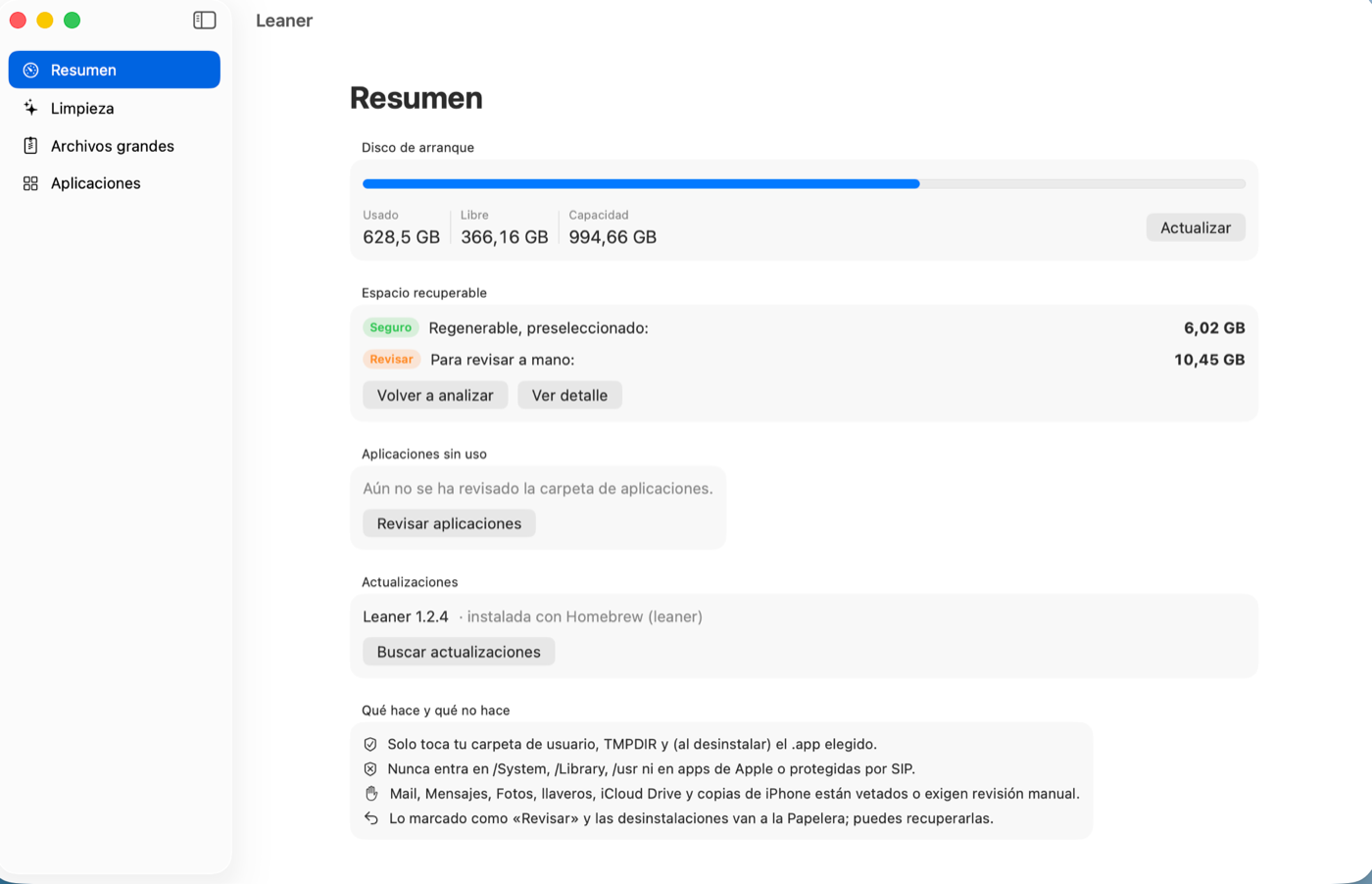
Task: Click 'instalada con Homebrew (leaner)' text
Action: [585, 616]
